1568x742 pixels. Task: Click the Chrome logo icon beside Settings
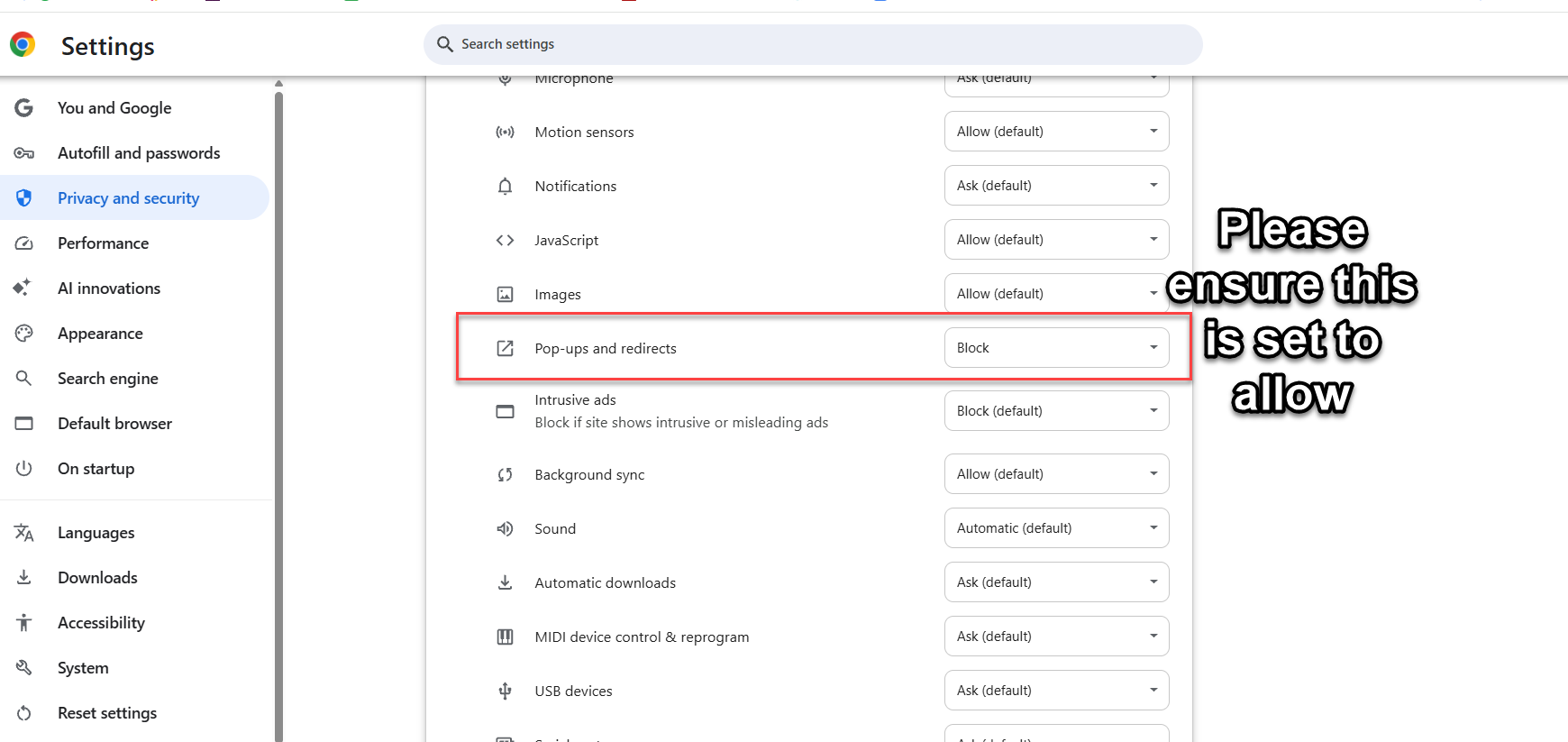(23, 44)
